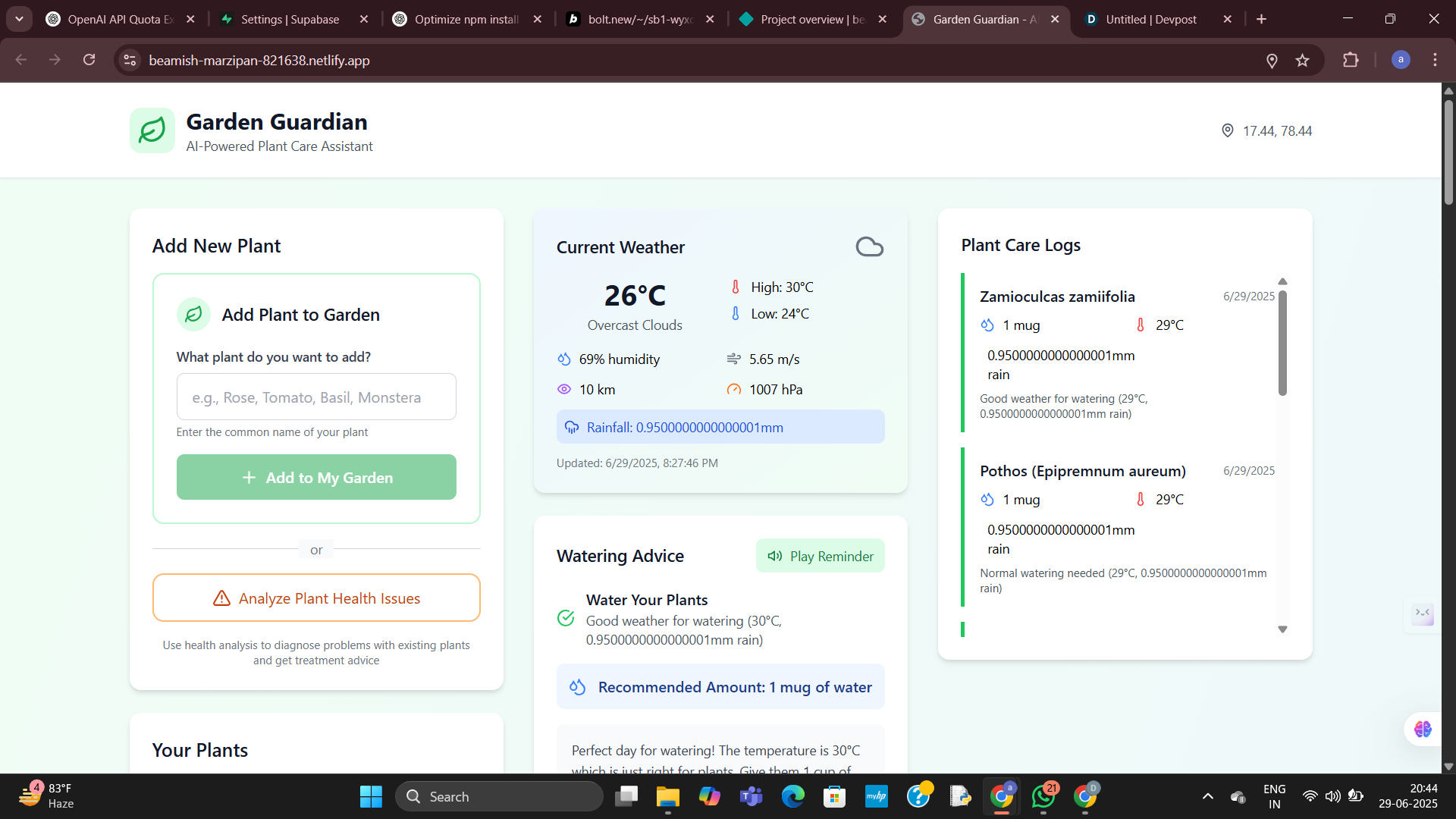Bookmark this page with the star icon
The width and height of the screenshot is (1456, 819).
click(1303, 60)
